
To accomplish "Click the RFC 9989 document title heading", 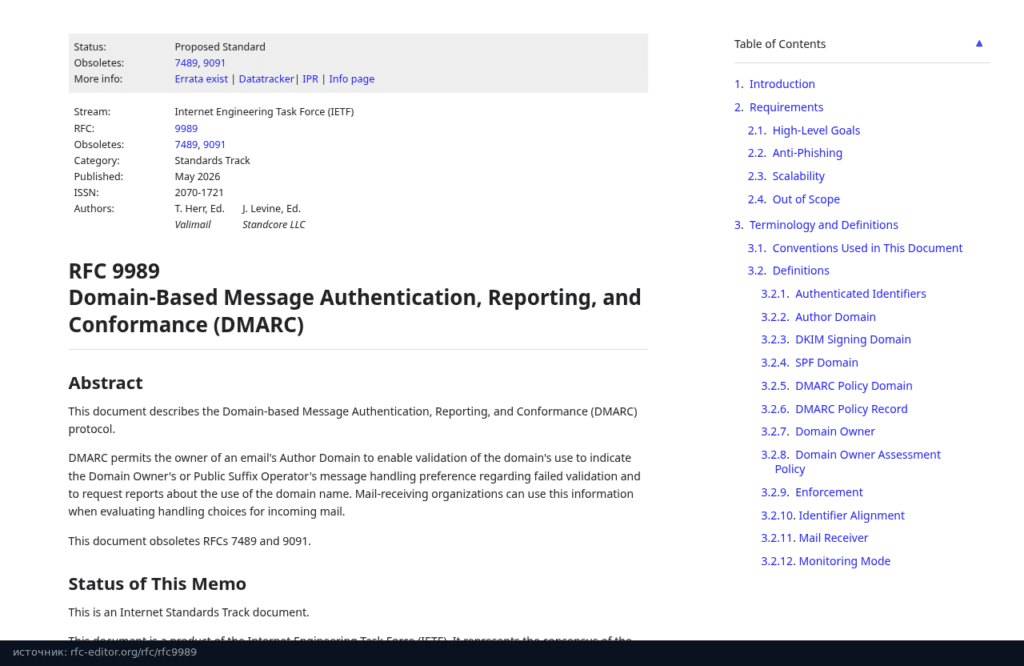I will [355, 298].
